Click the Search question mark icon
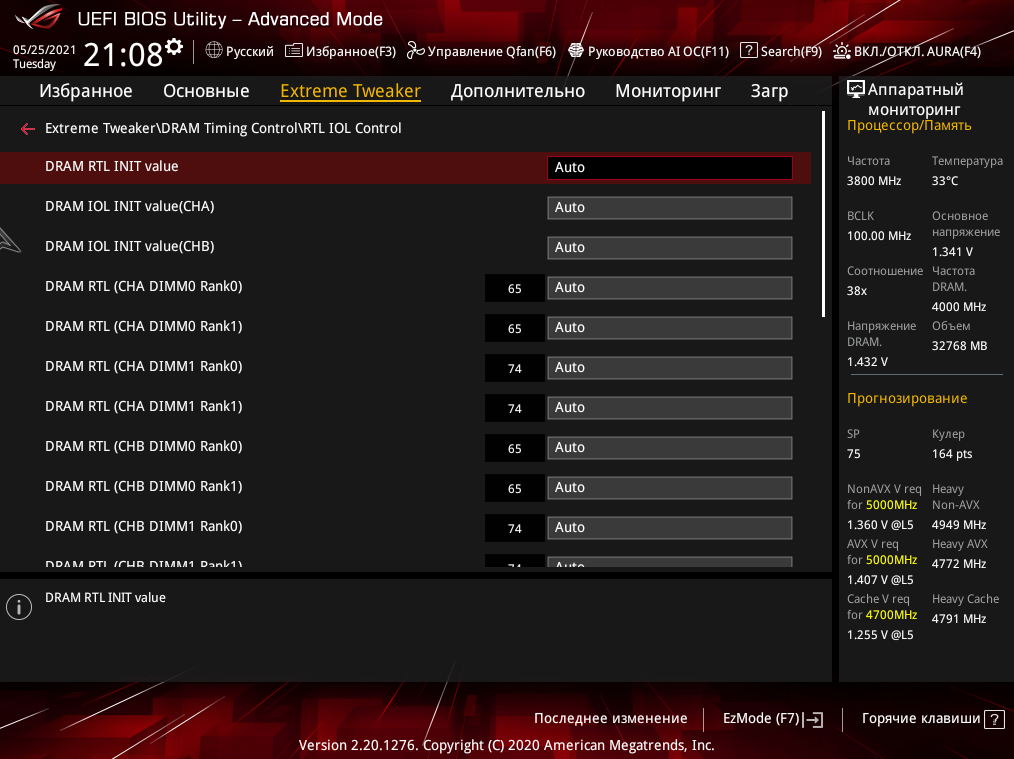 tap(748, 50)
